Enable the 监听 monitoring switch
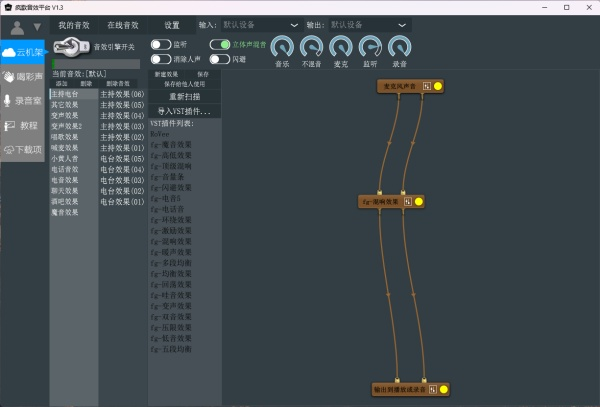 (160, 45)
